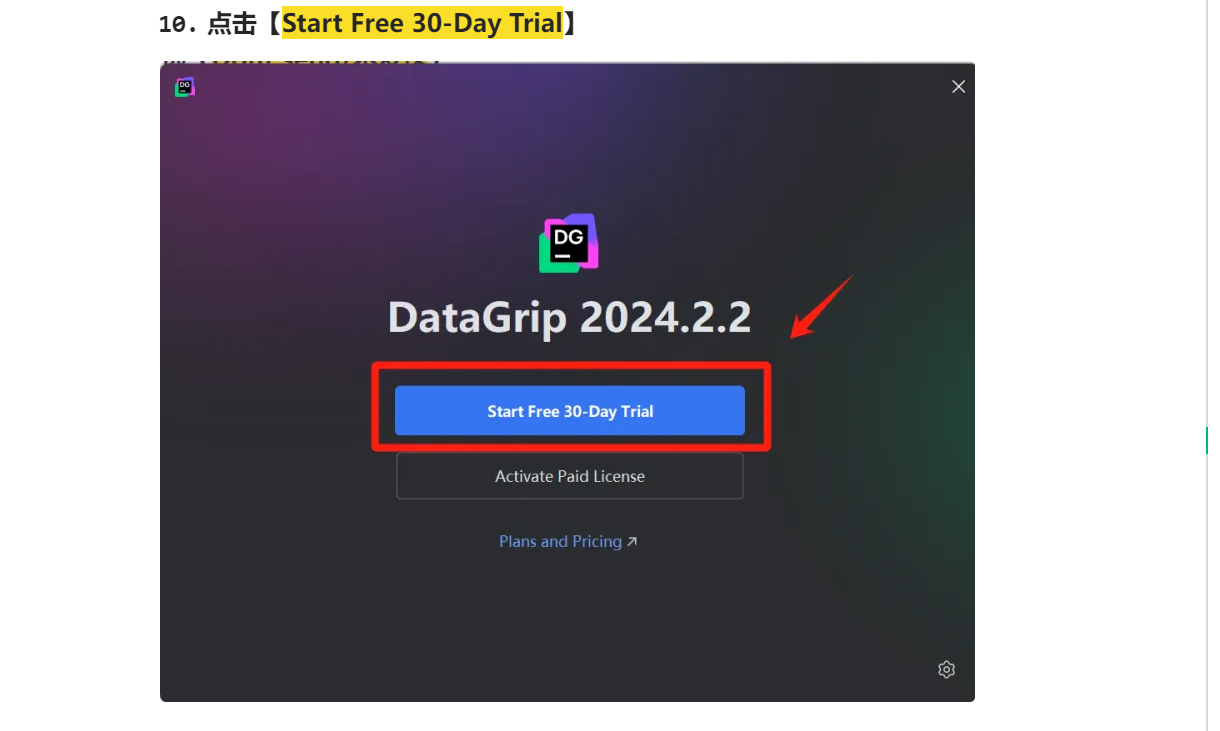Open the settings gear in the dialog
Image resolution: width=1220 pixels, height=731 pixels.
(x=946, y=669)
